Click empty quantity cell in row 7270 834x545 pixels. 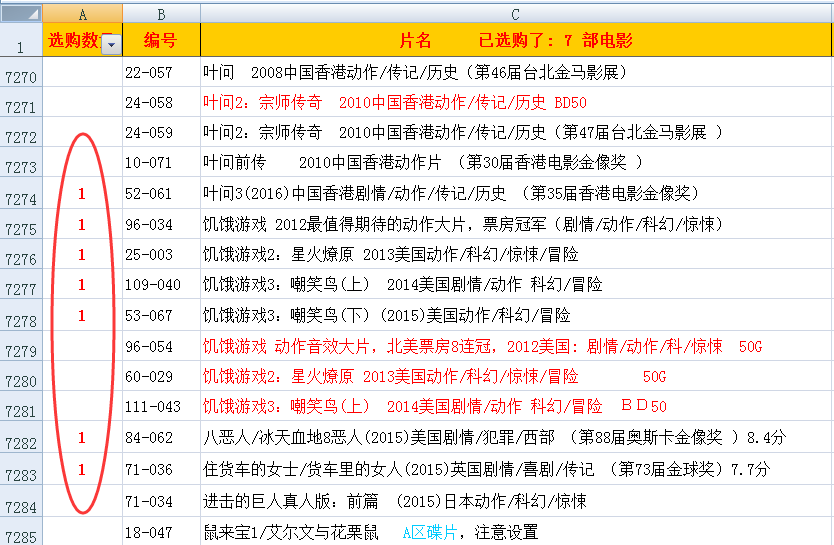pos(82,72)
